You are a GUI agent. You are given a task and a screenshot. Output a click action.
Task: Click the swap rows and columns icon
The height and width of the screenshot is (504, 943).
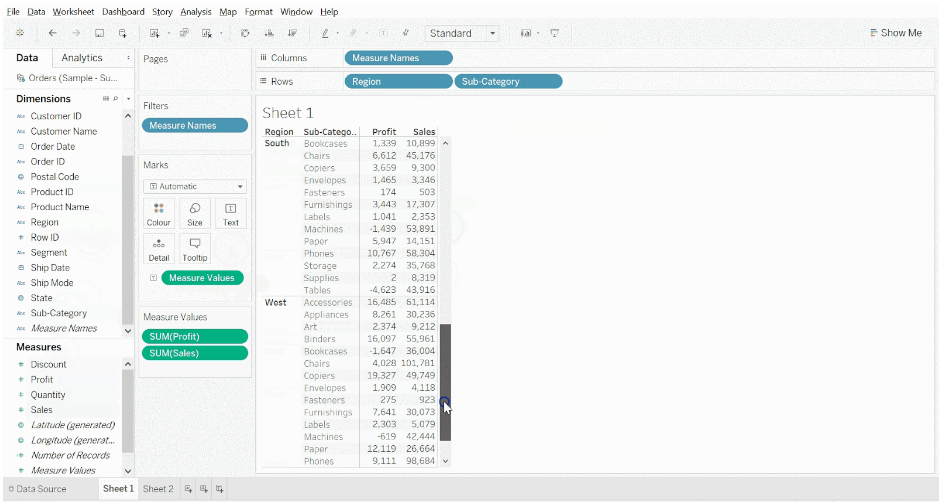point(245,33)
